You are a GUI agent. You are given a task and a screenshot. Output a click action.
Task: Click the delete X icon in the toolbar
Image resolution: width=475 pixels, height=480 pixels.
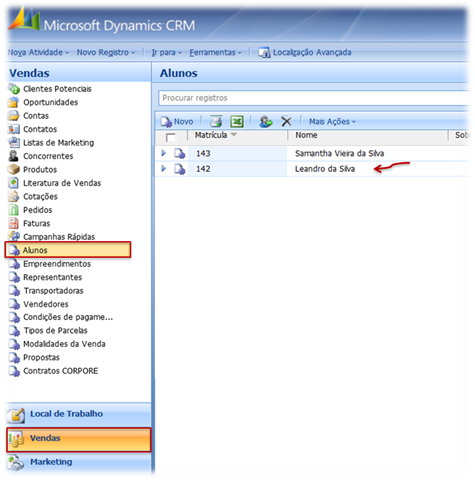pos(286,121)
